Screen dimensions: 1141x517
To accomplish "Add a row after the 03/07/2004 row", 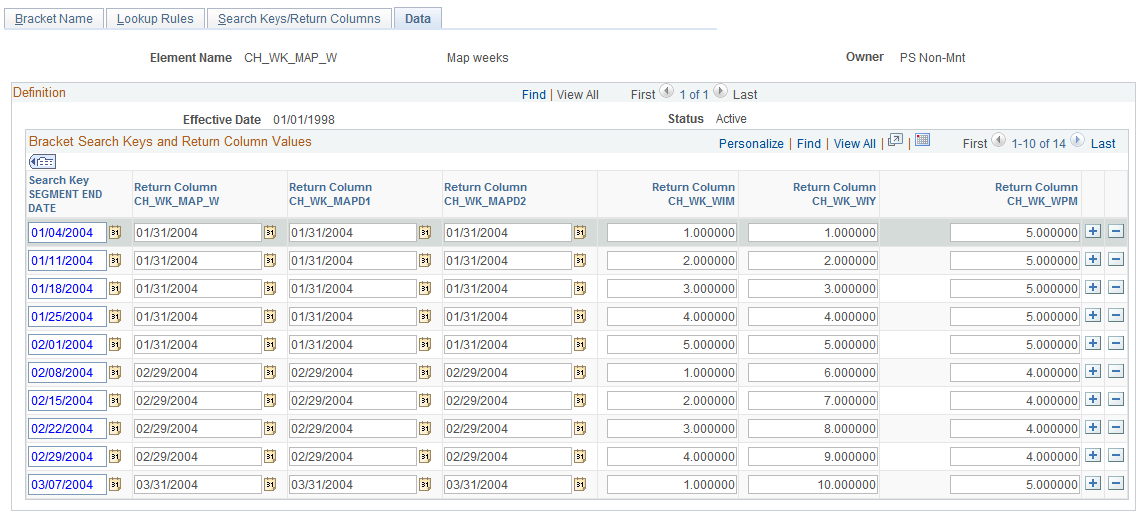I will (x=1092, y=484).
